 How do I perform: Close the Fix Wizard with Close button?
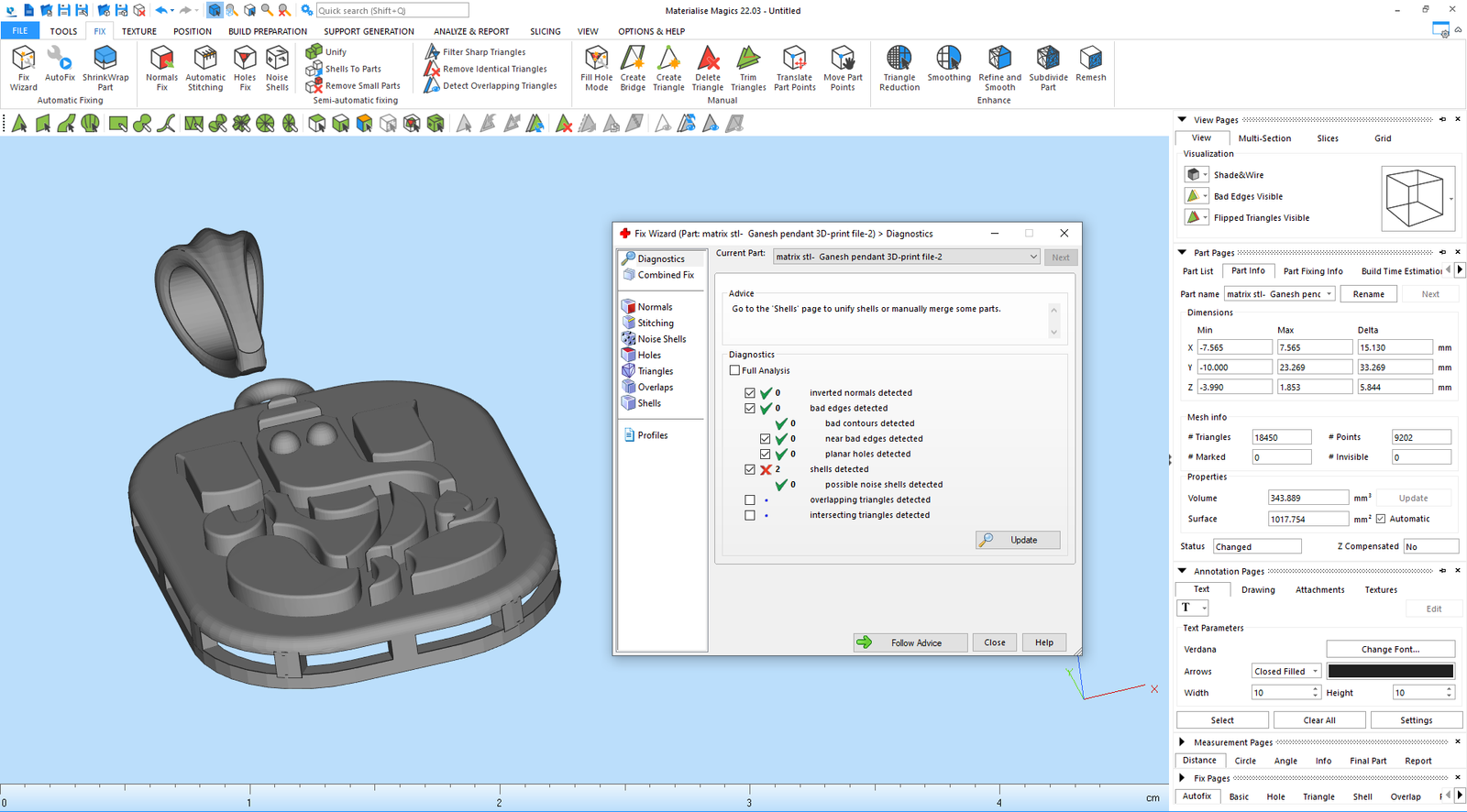[995, 642]
